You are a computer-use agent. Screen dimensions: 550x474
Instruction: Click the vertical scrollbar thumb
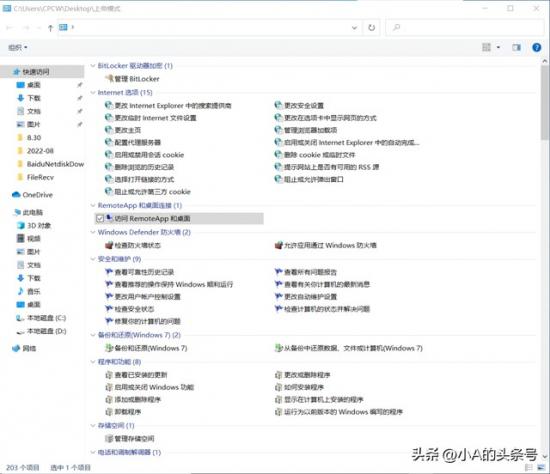point(545,102)
